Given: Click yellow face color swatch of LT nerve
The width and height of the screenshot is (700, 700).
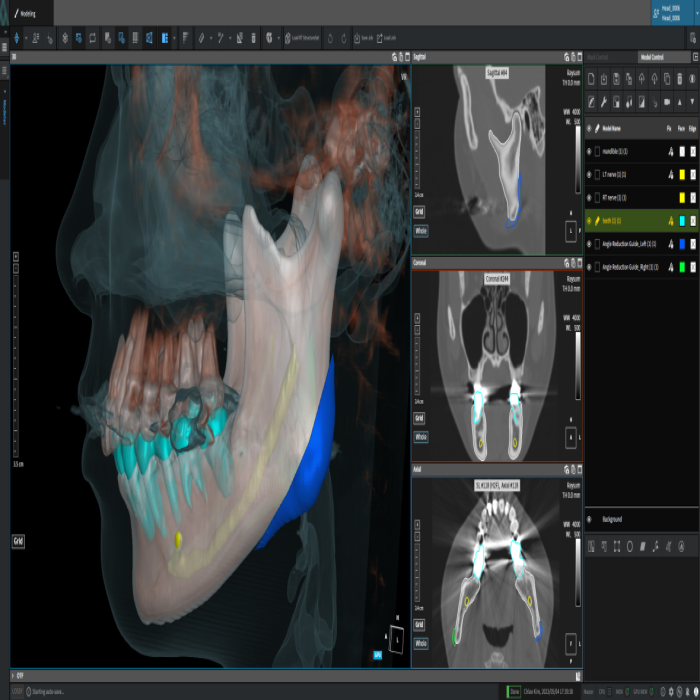Looking at the screenshot, I should (x=682, y=175).
